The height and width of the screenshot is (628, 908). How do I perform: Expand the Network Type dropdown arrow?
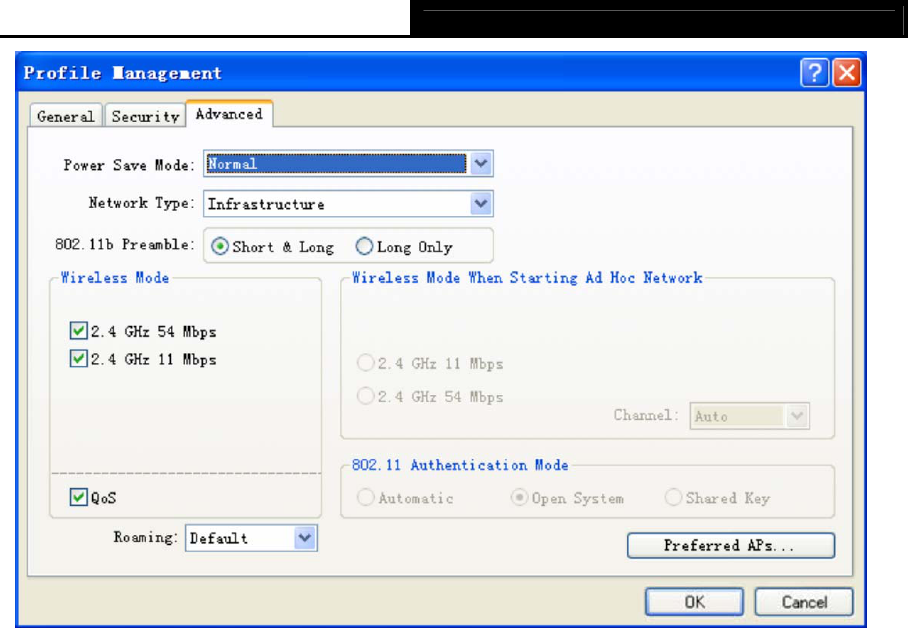(x=481, y=203)
